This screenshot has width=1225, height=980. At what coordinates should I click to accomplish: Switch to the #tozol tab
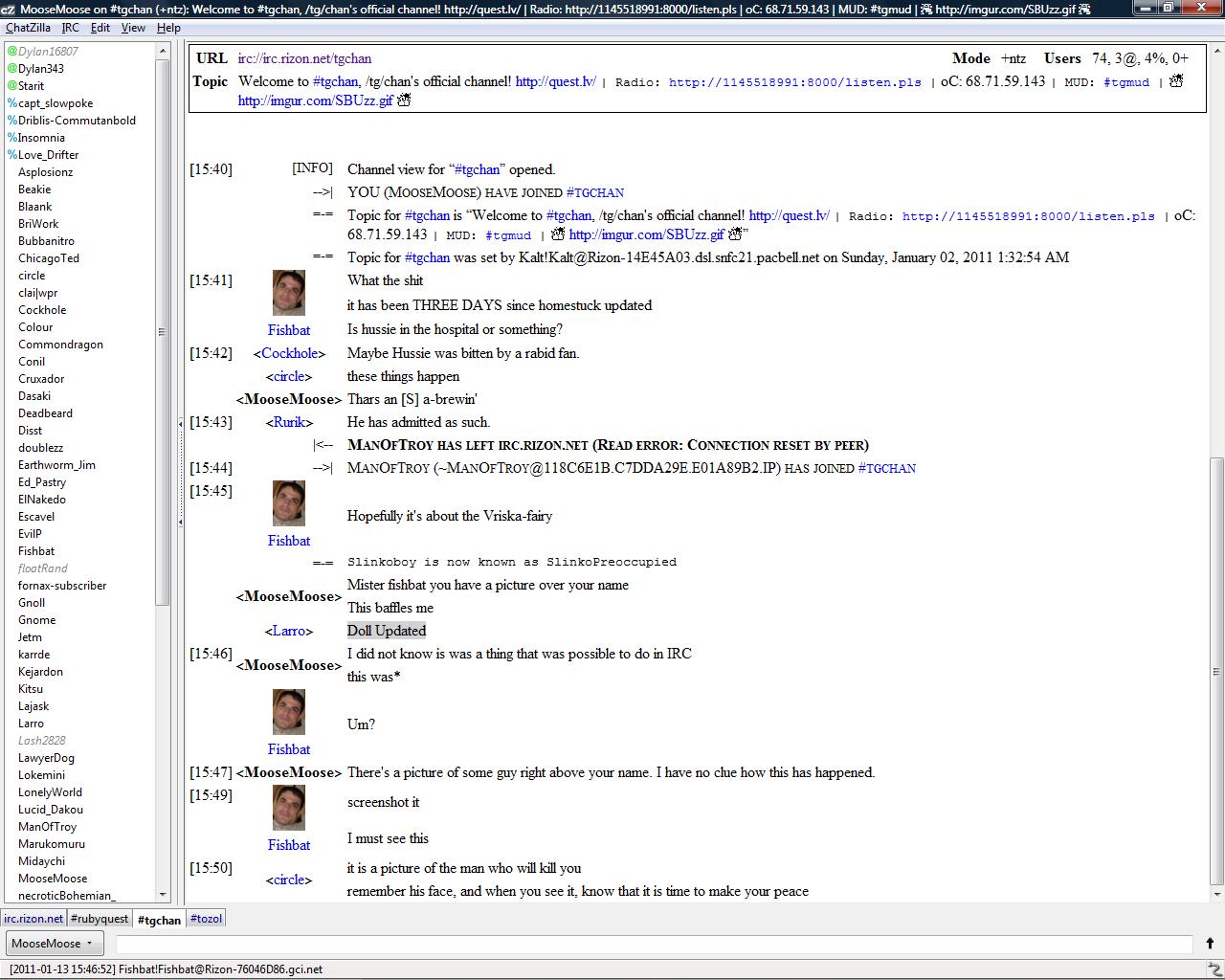206,919
